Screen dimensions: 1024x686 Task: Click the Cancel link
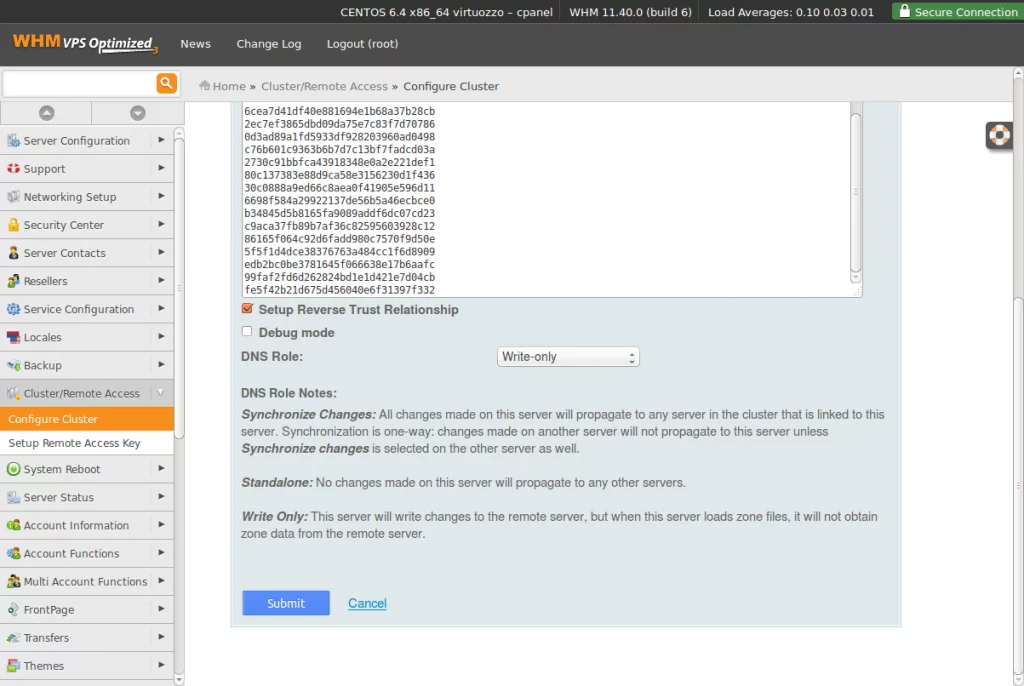367,603
